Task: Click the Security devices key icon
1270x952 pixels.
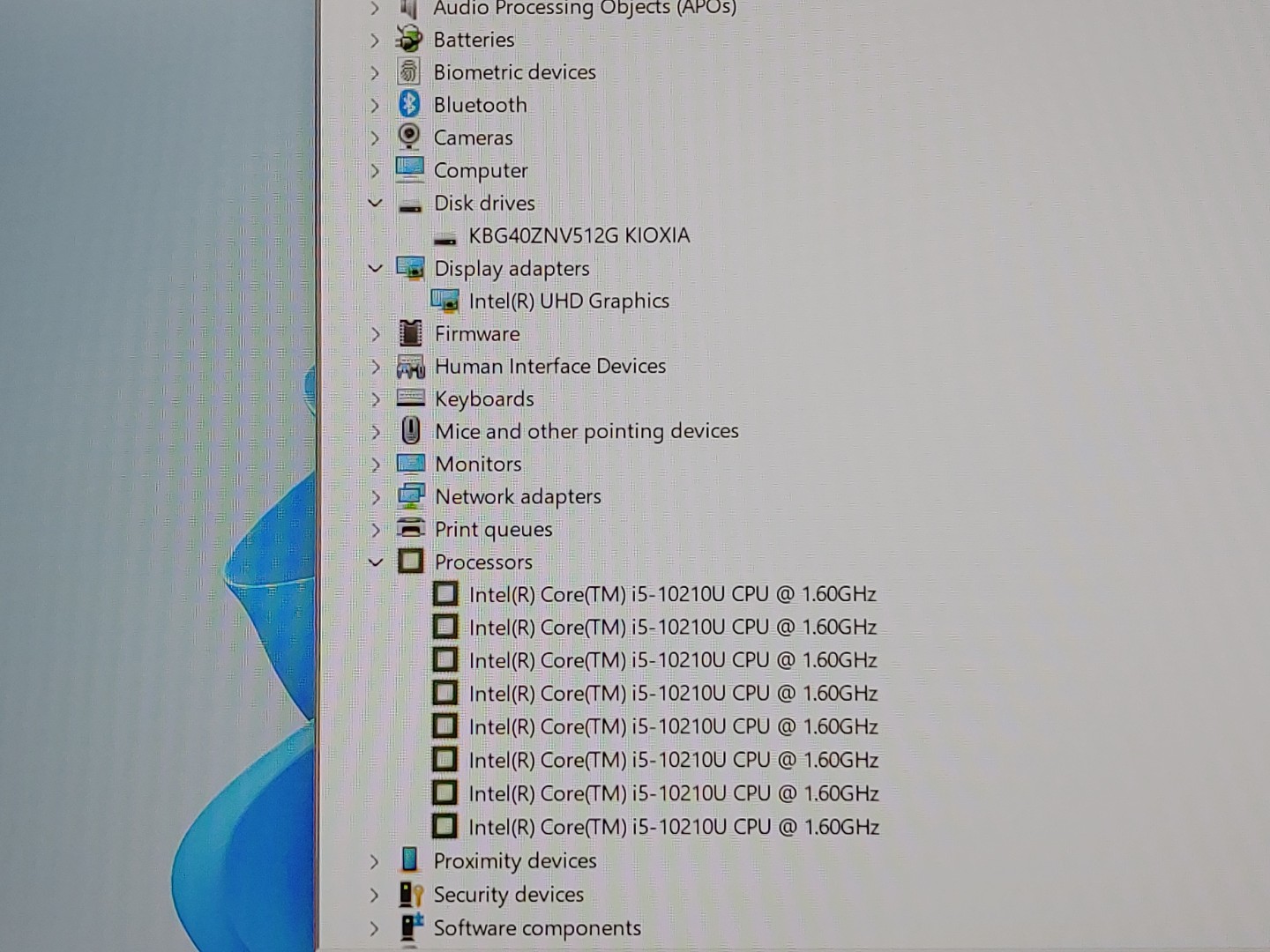Action: (x=410, y=894)
